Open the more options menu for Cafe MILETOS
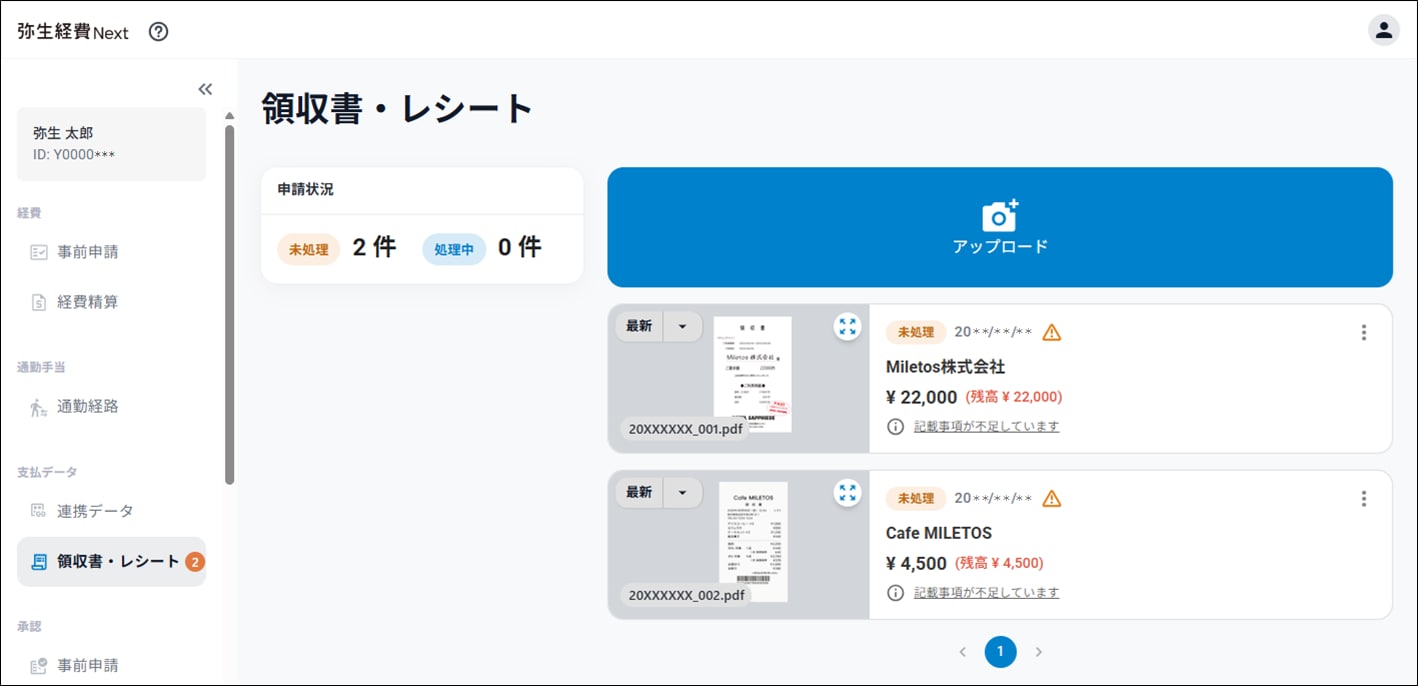The height and width of the screenshot is (686, 1418). (1363, 499)
